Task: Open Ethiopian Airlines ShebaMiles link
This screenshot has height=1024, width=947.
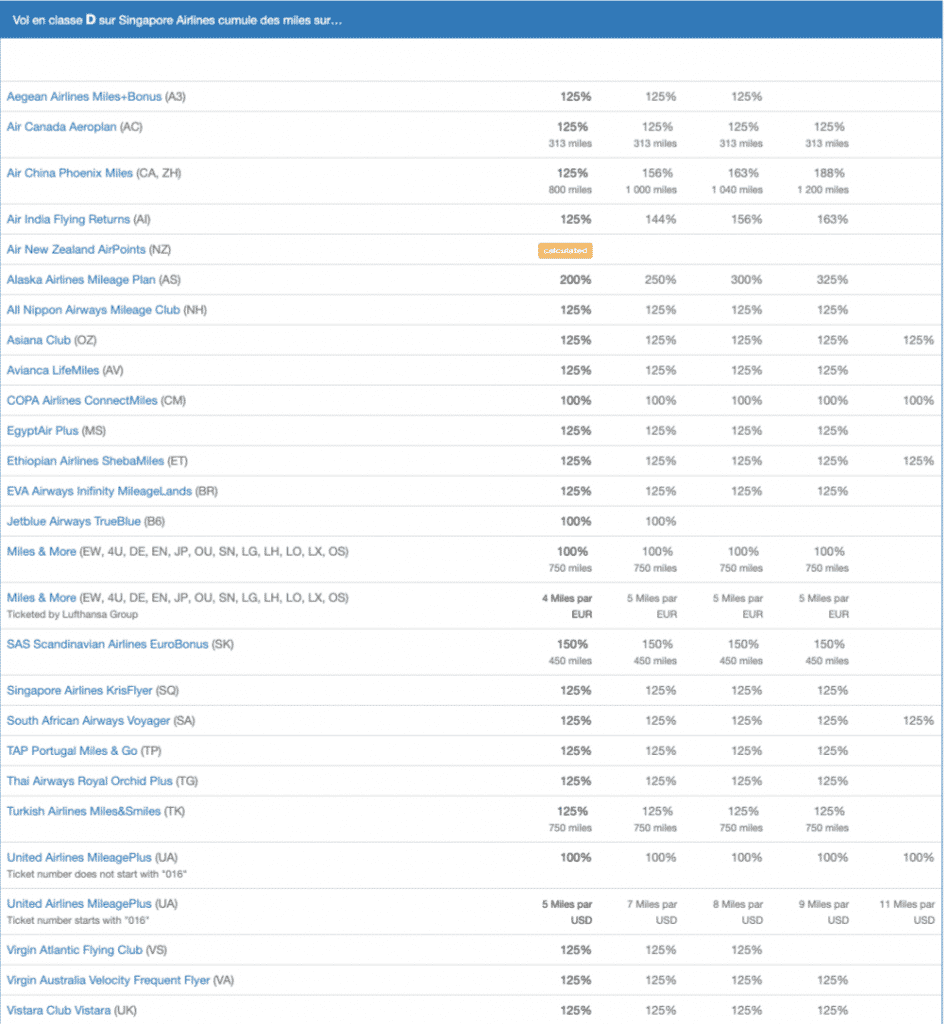Action: pos(85,461)
